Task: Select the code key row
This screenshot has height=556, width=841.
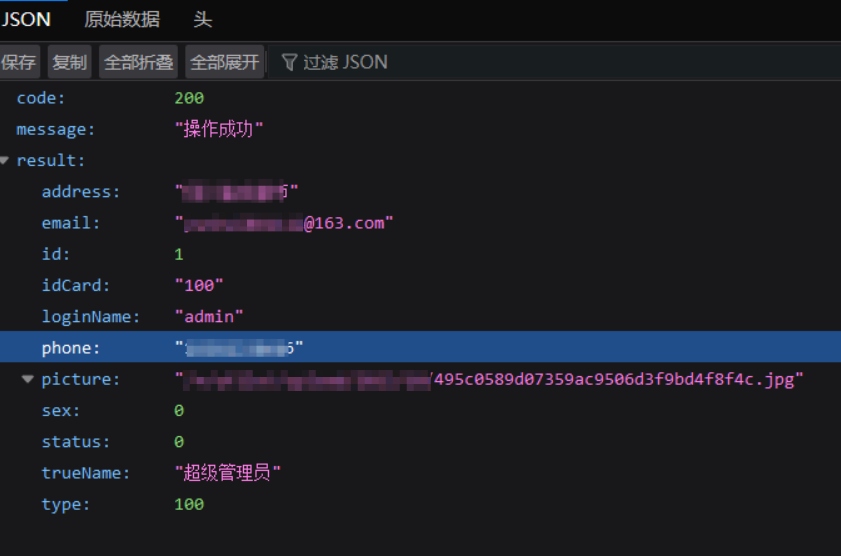Action: point(420,98)
